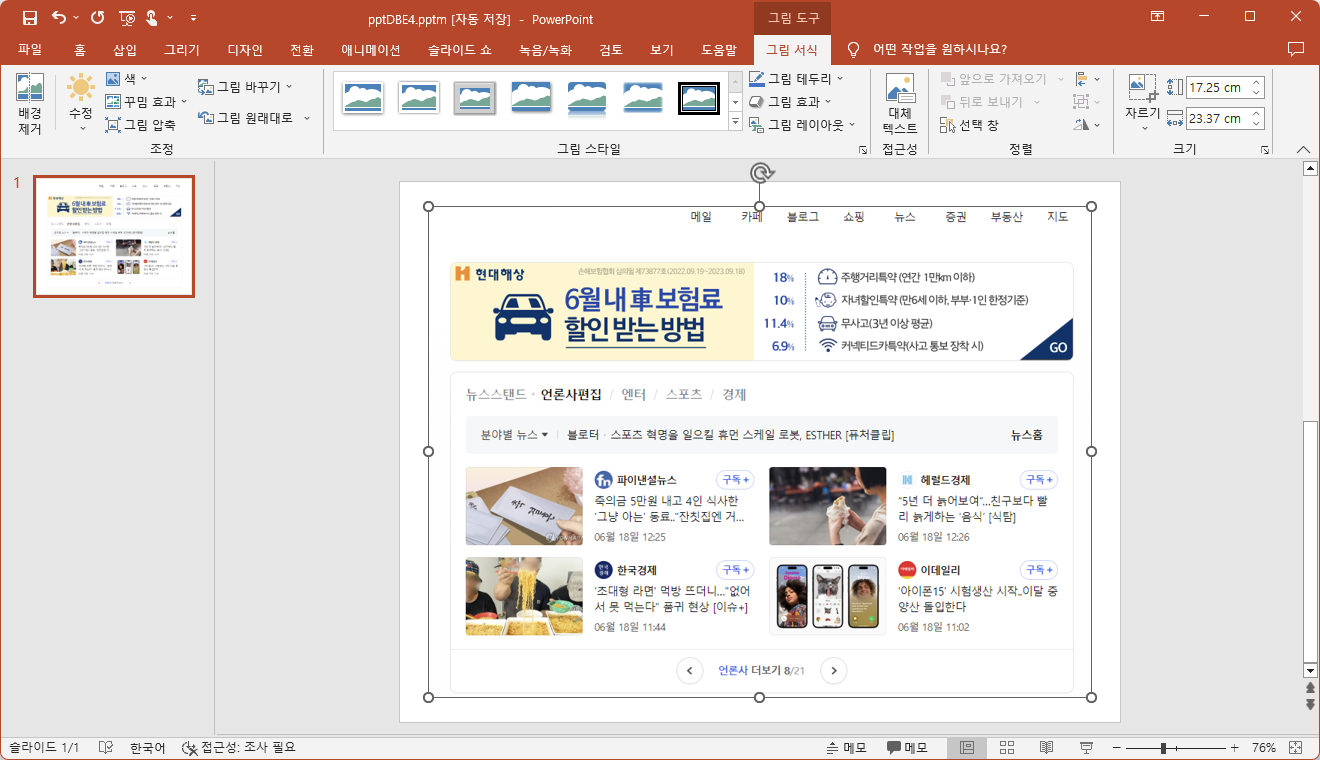Expand 그림 원래대로 dropdown arrow
1320x760 pixels.
[x=307, y=118]
